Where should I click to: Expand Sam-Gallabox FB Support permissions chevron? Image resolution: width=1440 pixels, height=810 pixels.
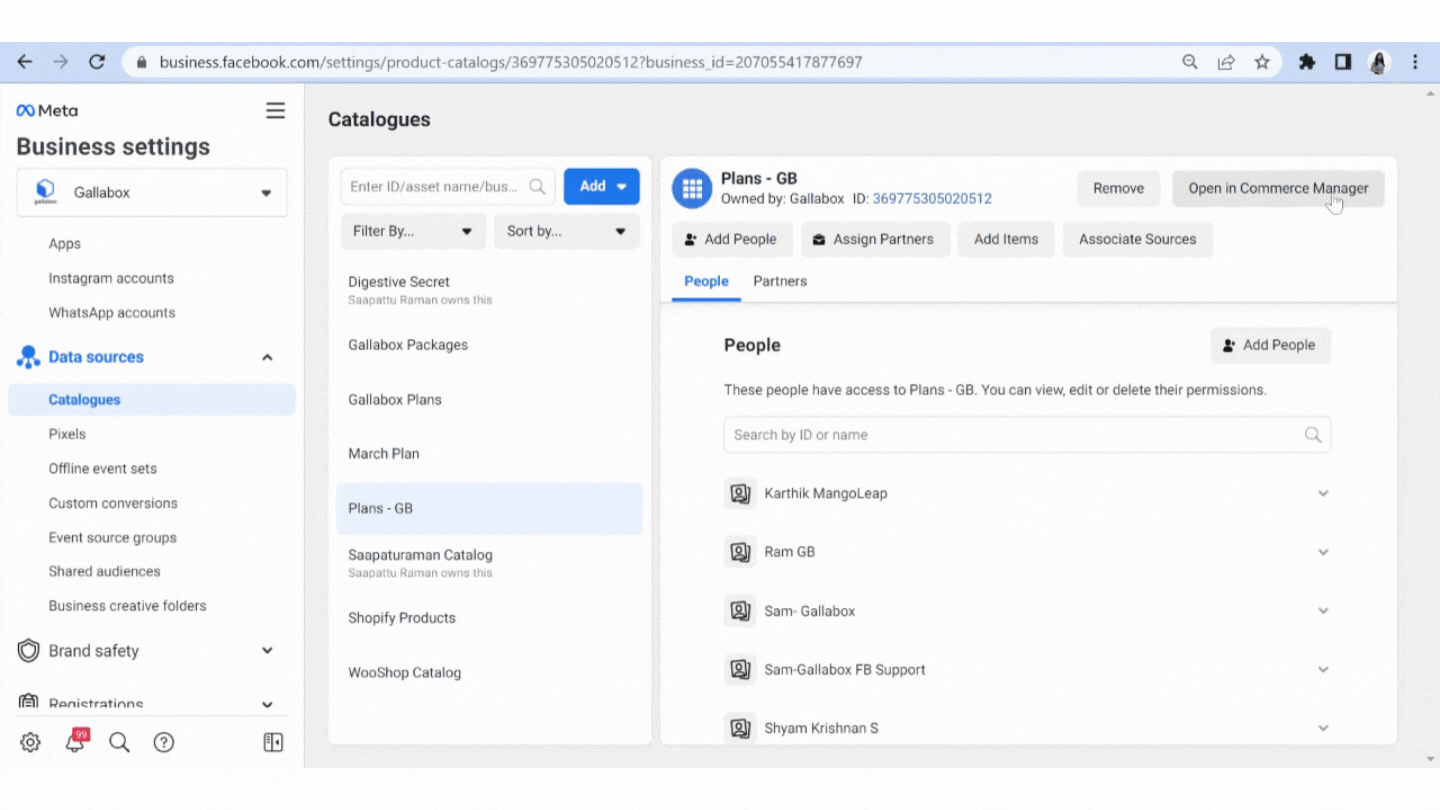point(1323,670)
